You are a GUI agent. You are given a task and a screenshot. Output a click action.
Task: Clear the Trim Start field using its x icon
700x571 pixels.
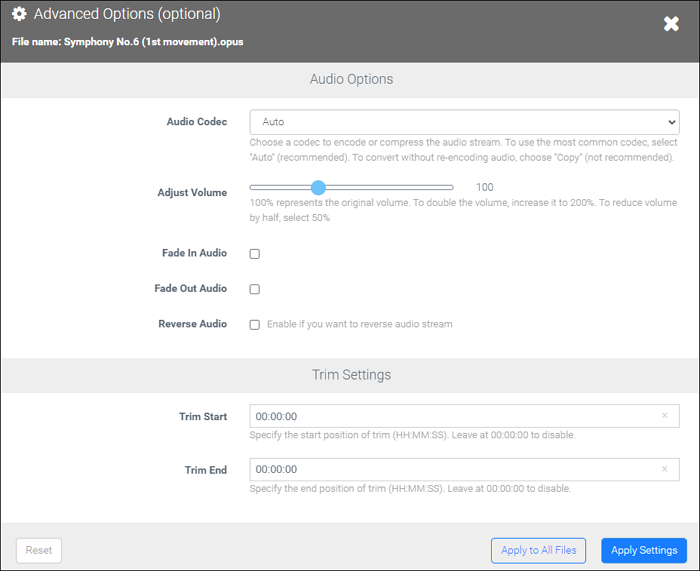pyautogui.click(x=665, y=416)
